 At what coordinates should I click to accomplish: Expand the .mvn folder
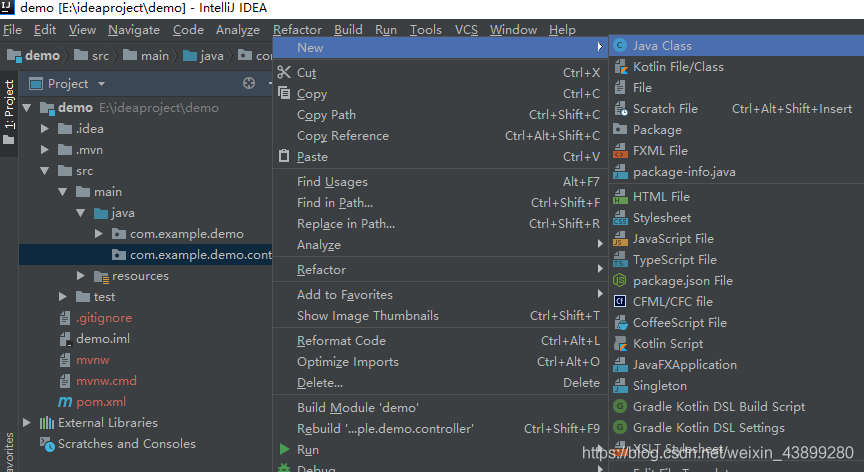(x=45, y=150)
